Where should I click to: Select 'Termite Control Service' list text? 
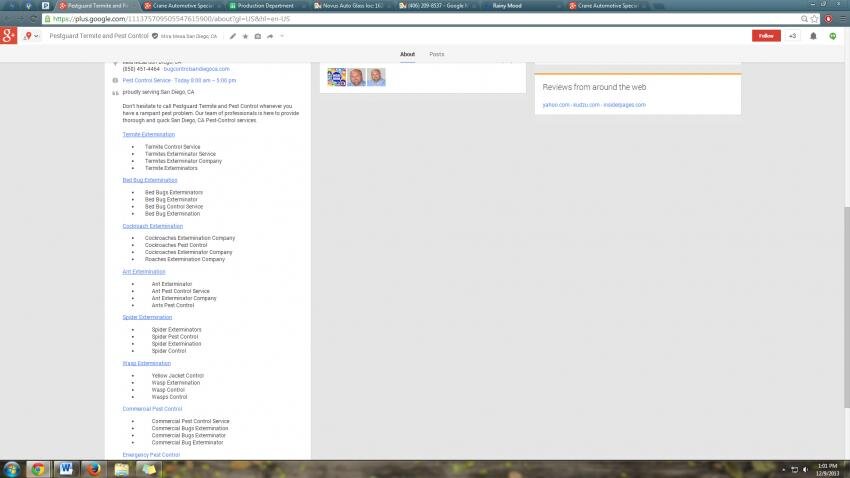coord(172,147)
